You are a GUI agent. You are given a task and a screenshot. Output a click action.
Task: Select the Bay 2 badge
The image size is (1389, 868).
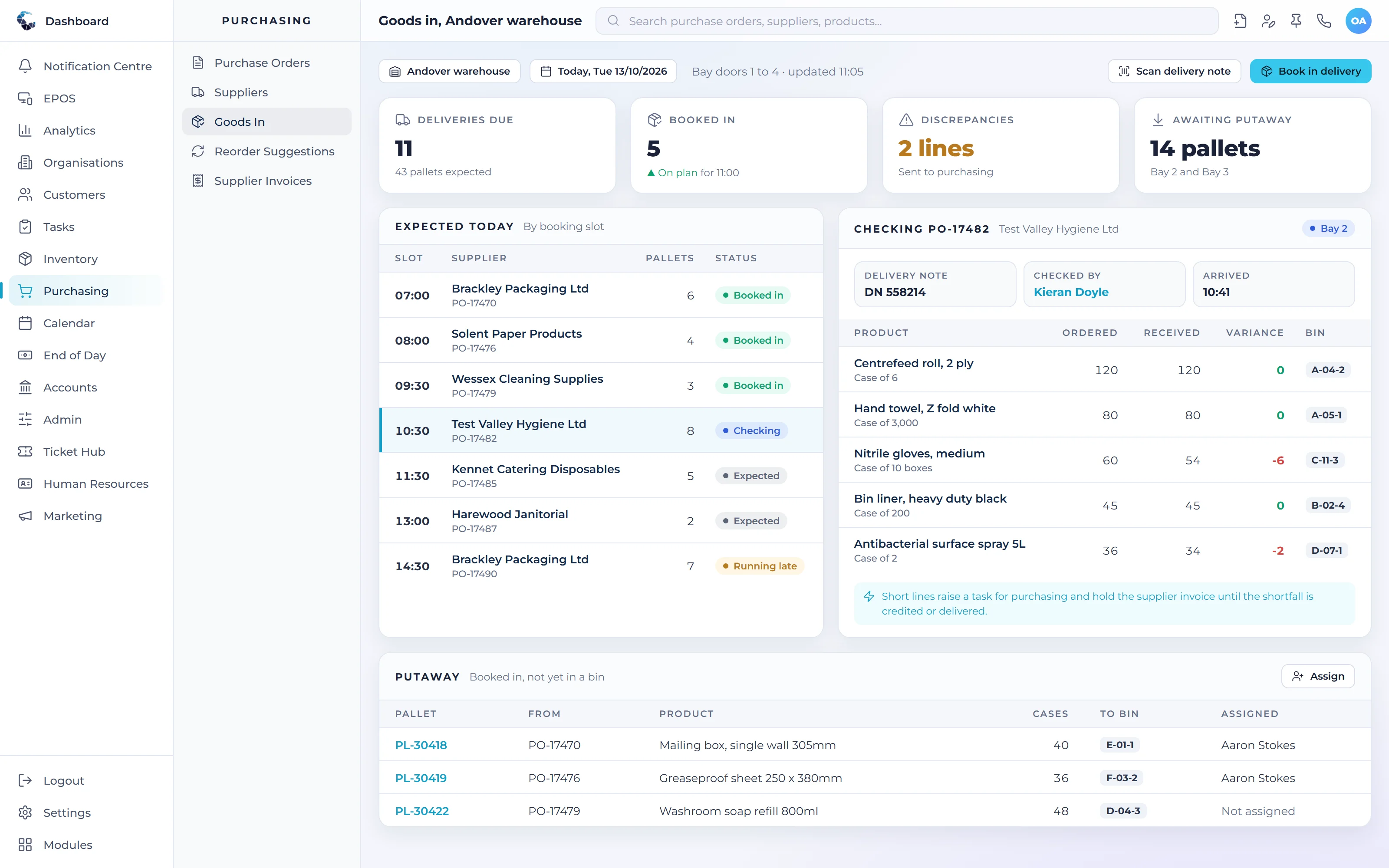pyautogui.click(x=1328, y=228)
